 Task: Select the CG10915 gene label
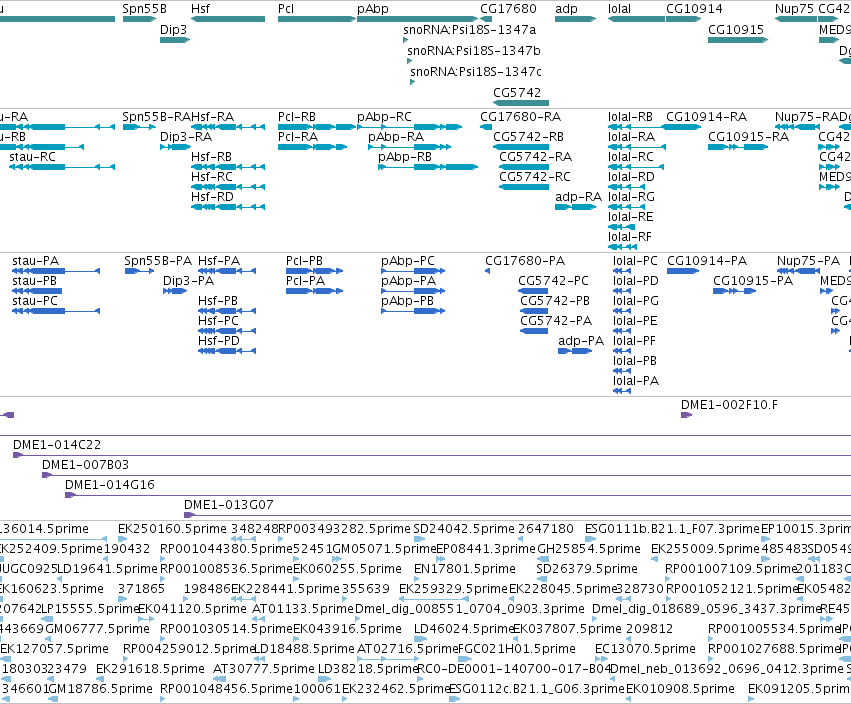(x=735, y=29)
